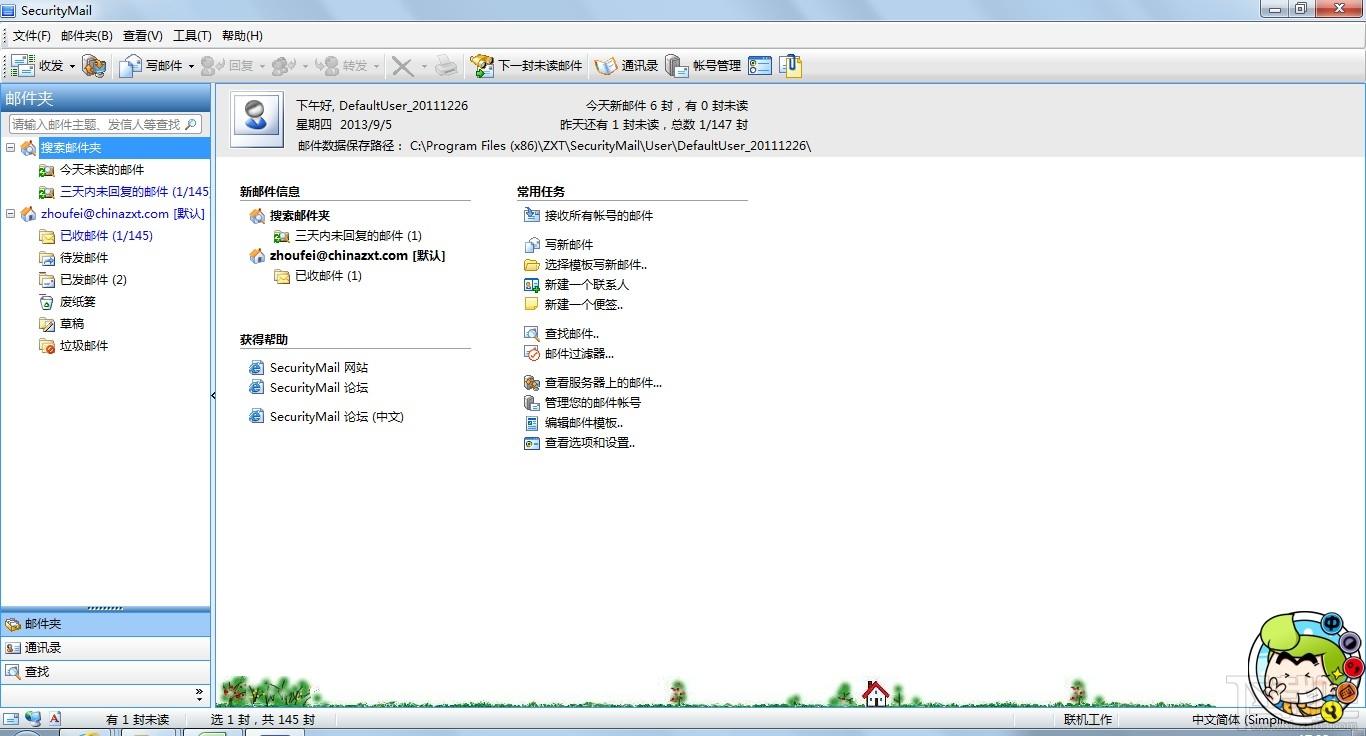The image size is (1366, 736).
Task: Open the dropdown arrow next to 转发
Action: click(376, 66)
